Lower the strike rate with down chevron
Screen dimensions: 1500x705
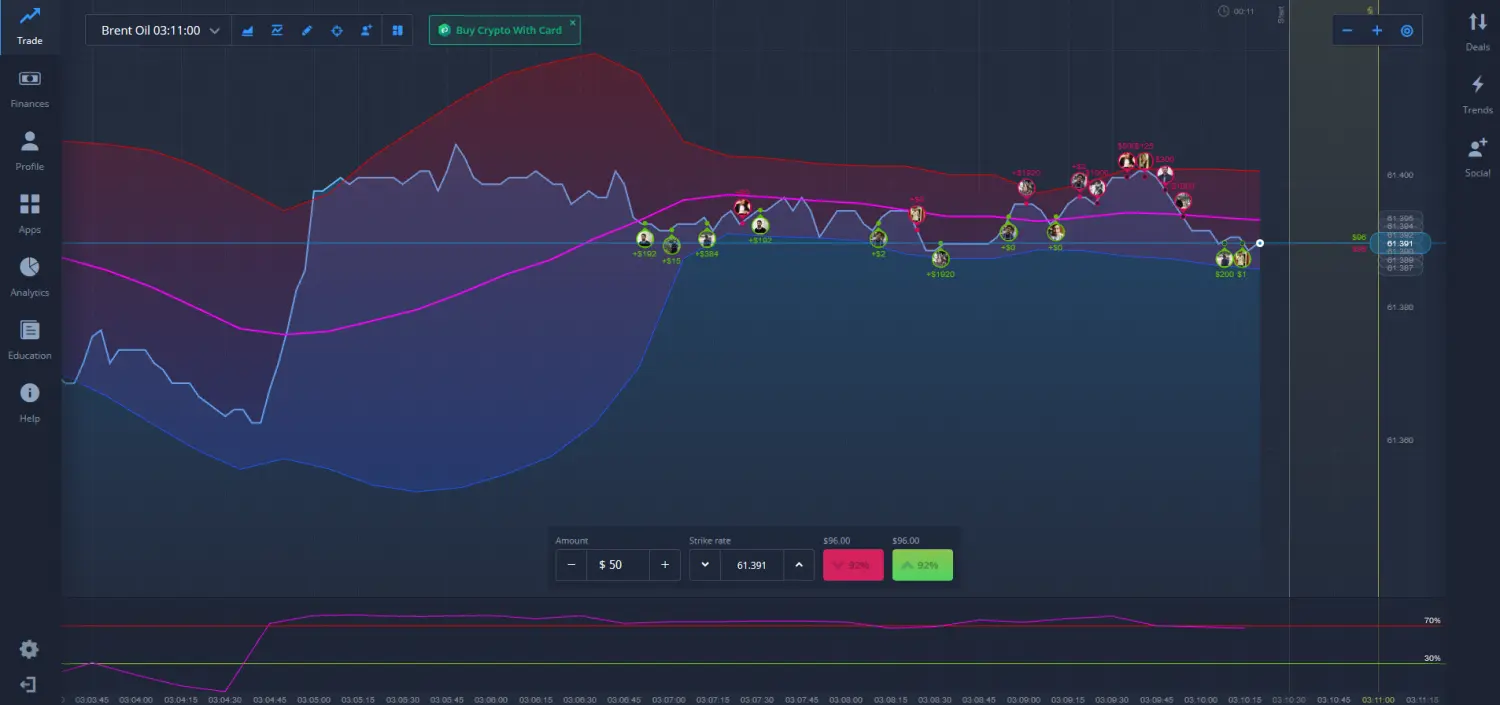pos(705,565)
